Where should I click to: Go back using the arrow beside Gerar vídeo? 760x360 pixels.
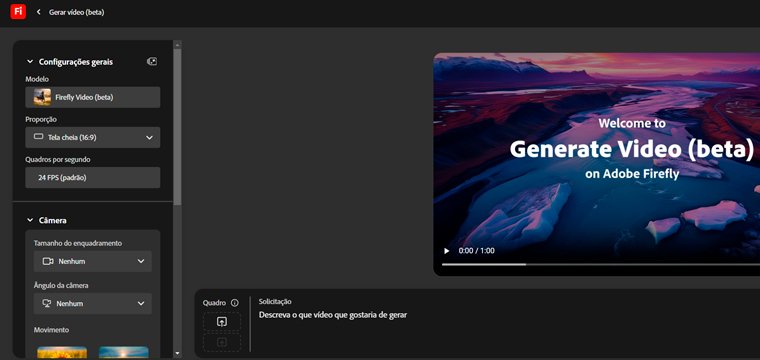point(39,12)
